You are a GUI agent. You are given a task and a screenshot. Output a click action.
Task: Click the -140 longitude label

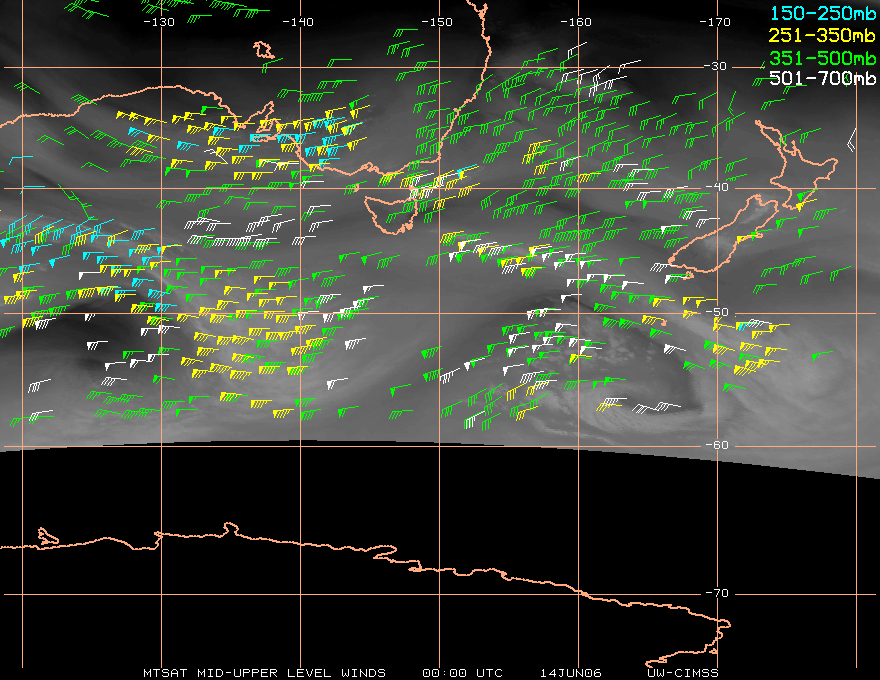point(298,21)
